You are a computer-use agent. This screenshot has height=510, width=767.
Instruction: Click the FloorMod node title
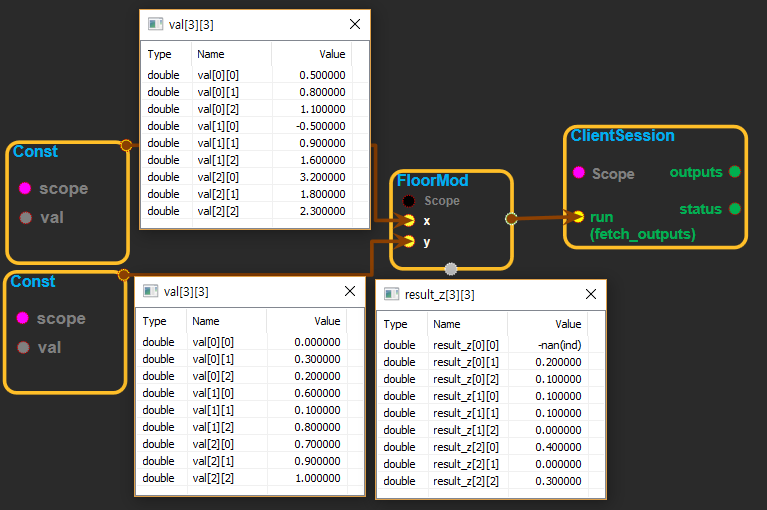(x=432, y=181)
